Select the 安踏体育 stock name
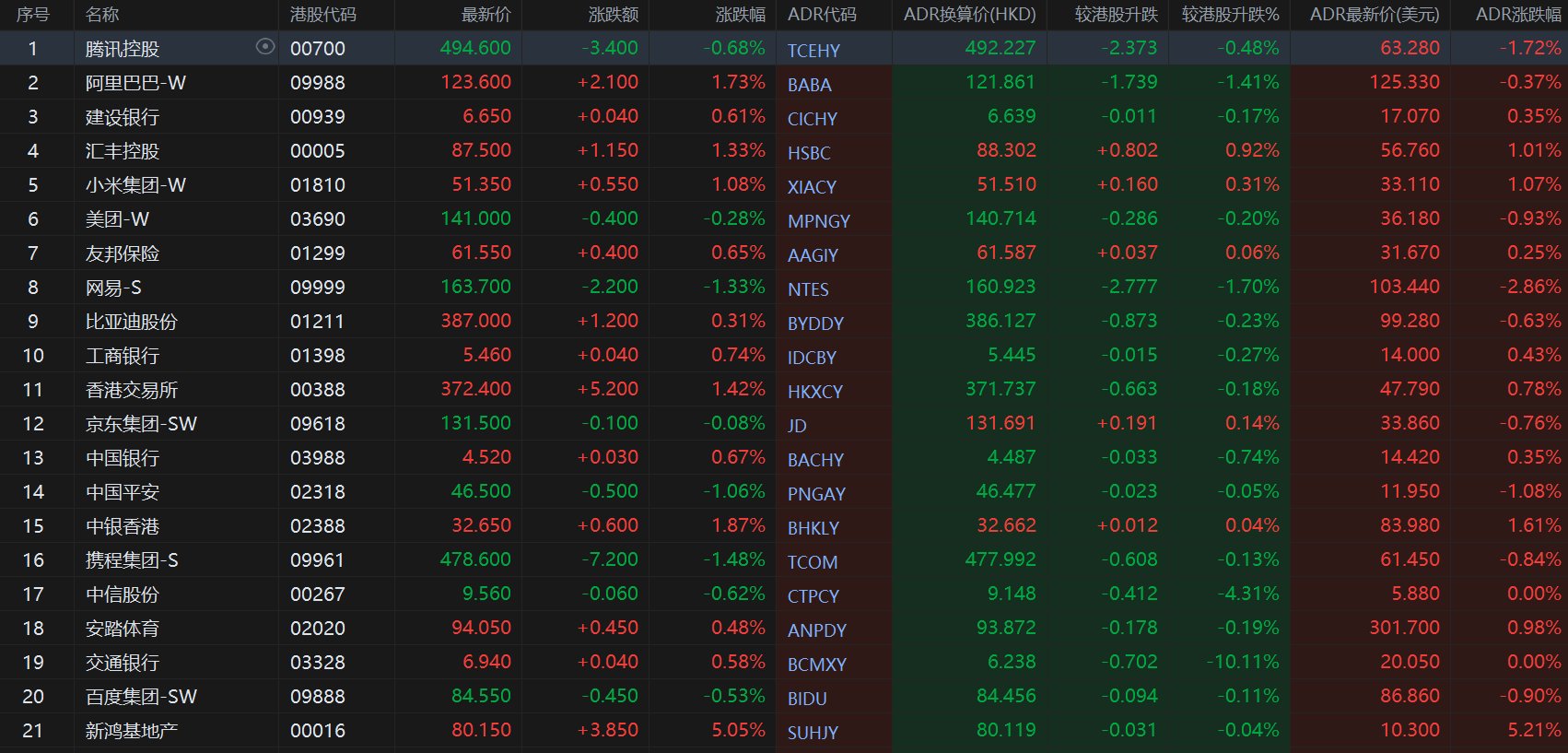The width and height of the screenshot is (1568, 753). coord(123,629)
